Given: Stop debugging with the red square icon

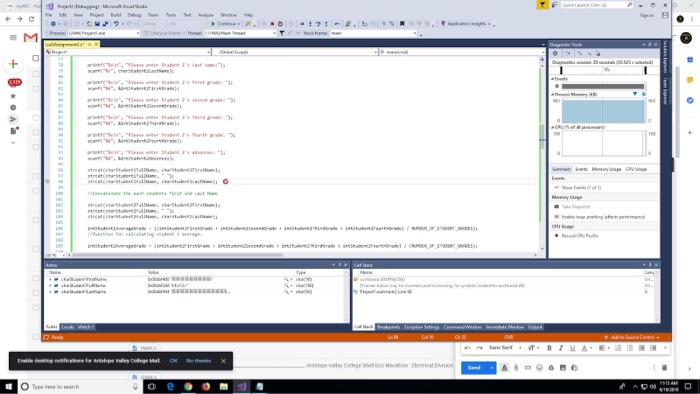Looking at the screenshot, I should pyautogui.click(x=272, y=24).
